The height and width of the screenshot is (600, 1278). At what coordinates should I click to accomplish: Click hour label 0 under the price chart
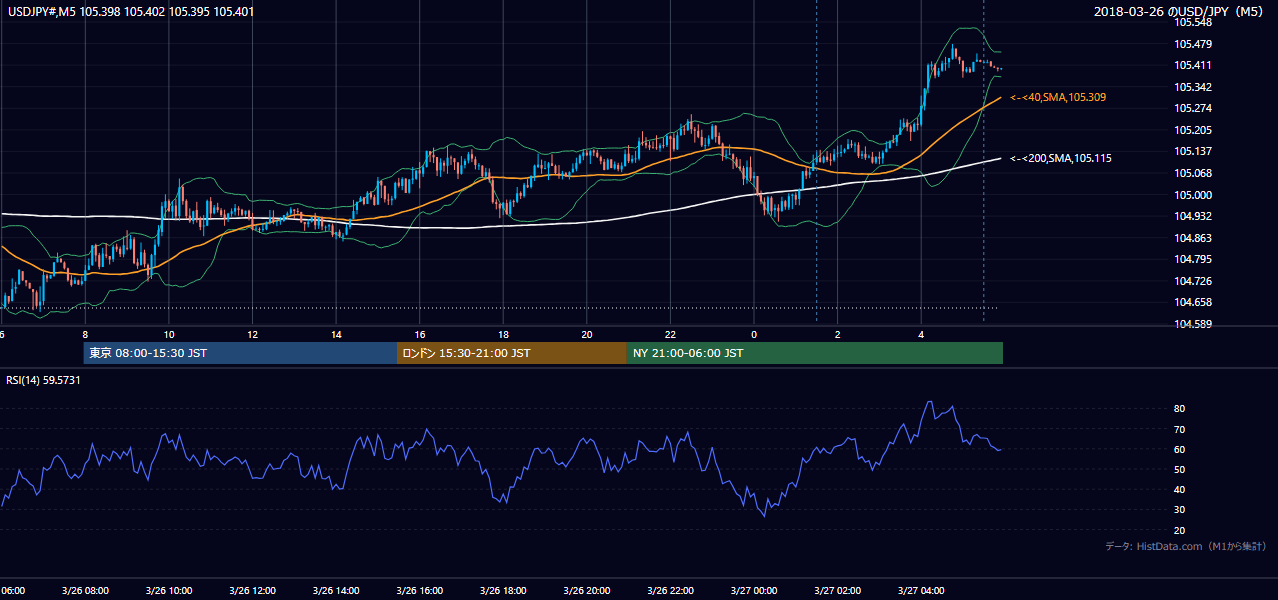coord(754,334)
